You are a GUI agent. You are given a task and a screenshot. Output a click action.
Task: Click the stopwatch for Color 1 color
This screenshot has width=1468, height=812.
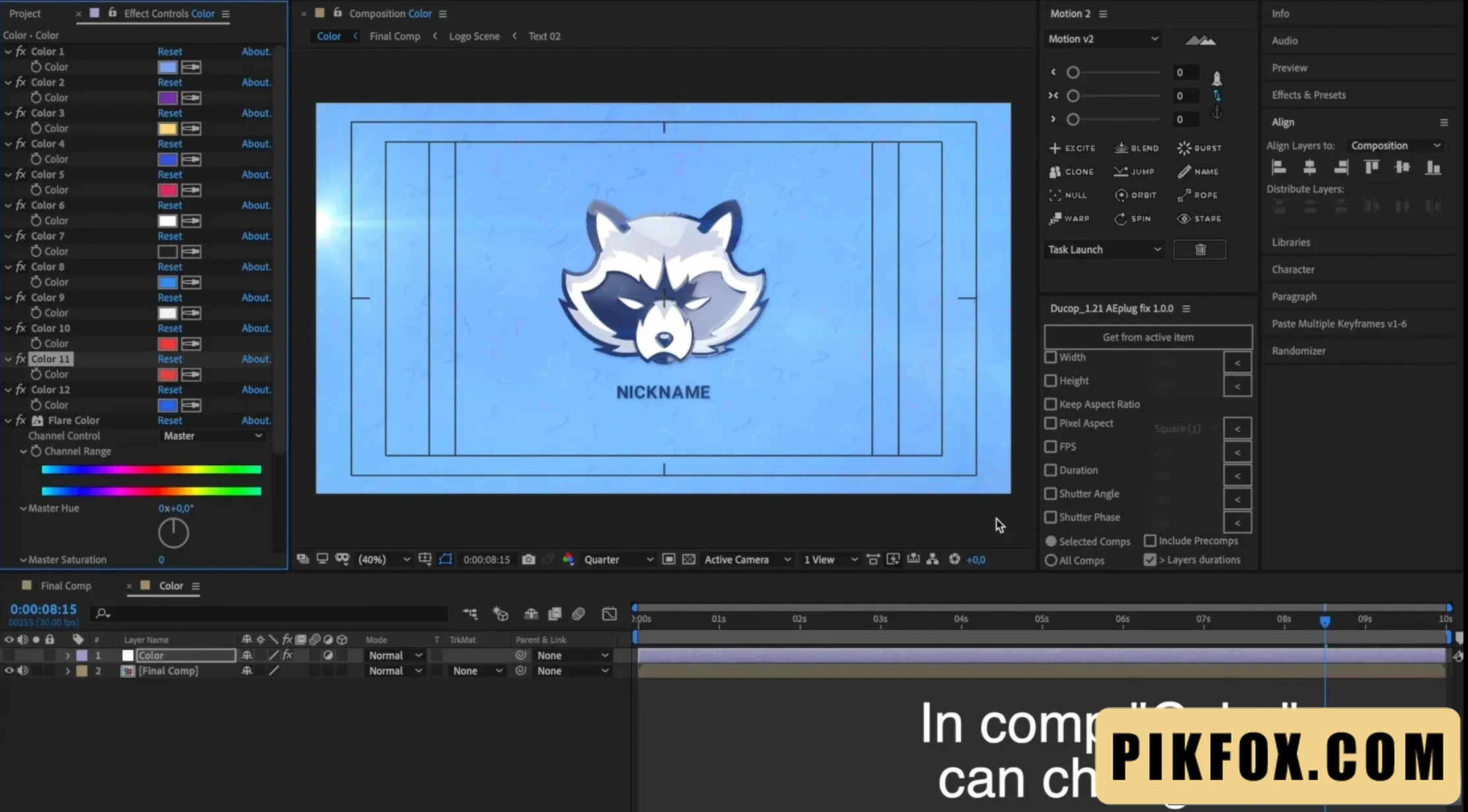point(36,67)
